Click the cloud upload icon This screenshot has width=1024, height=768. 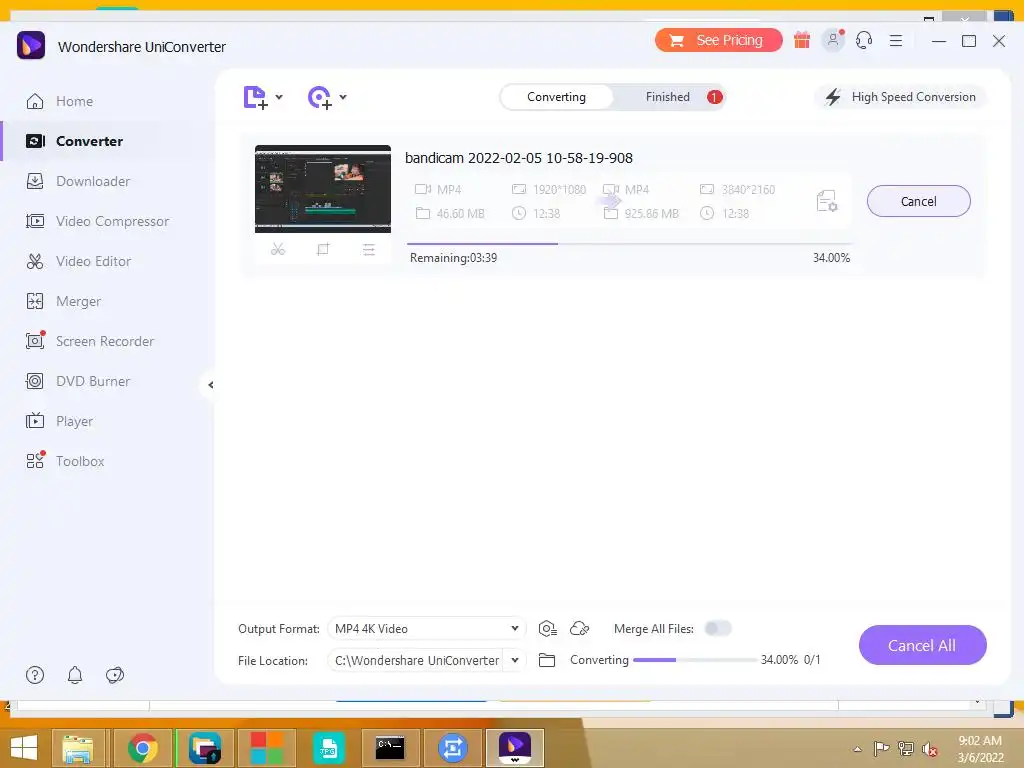click(x=579, y=628)
